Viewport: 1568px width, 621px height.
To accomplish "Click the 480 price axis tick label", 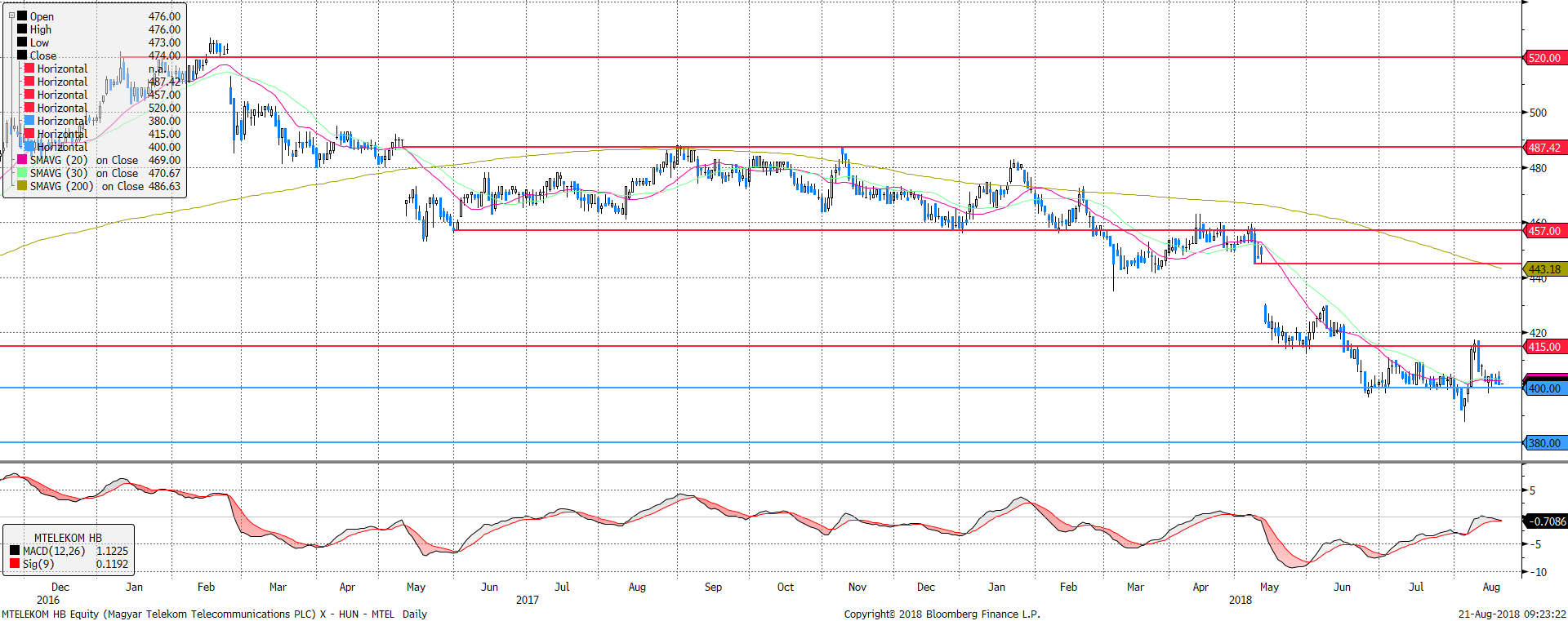I will [x=1538, y=168].
